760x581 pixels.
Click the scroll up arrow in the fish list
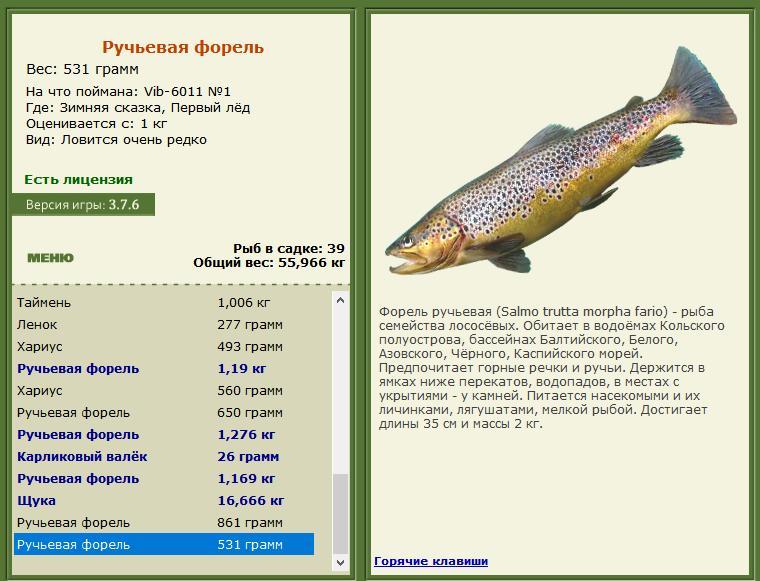340,300
